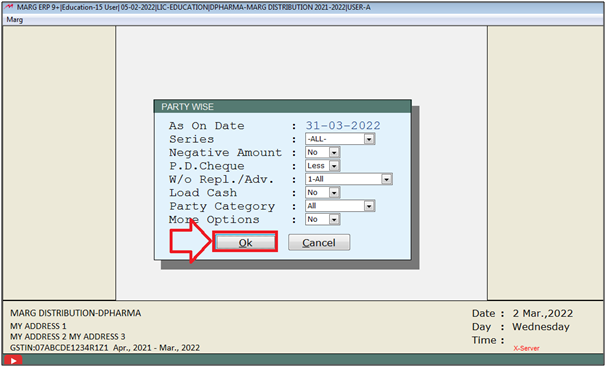Open the Party Category dropdown

pos(340,206)
